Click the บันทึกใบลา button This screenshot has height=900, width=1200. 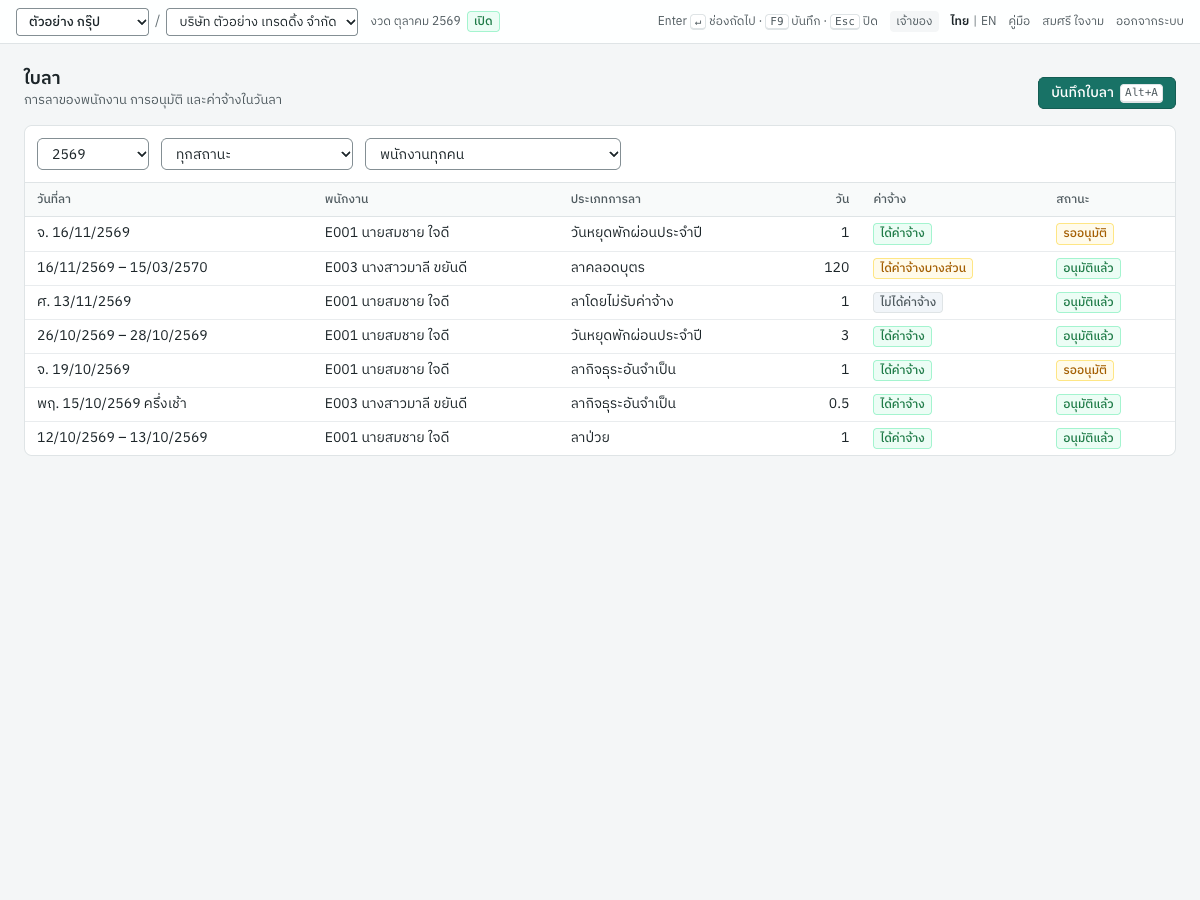[x=1107, y=93]
